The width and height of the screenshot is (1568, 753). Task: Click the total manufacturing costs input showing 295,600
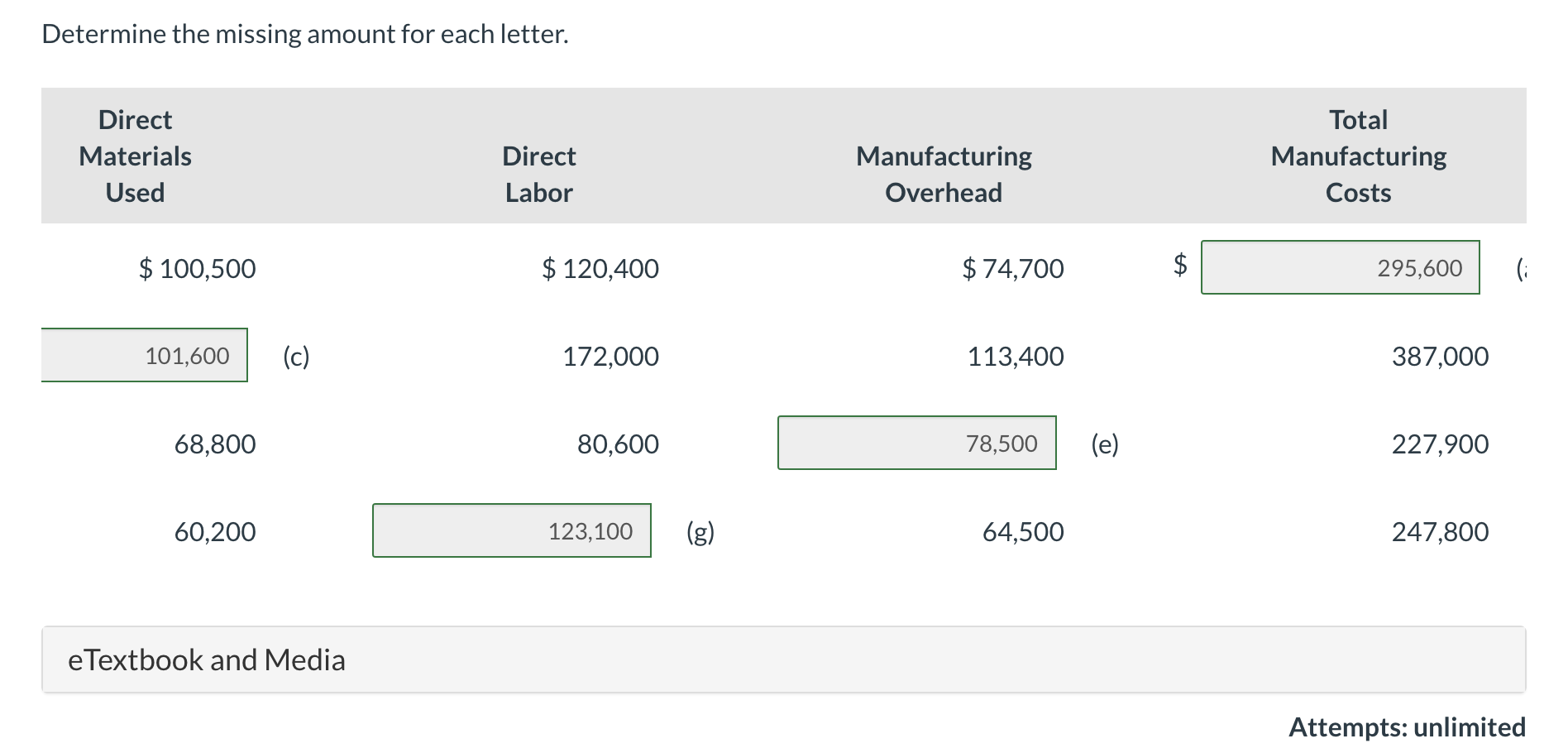coord(1340,266)
